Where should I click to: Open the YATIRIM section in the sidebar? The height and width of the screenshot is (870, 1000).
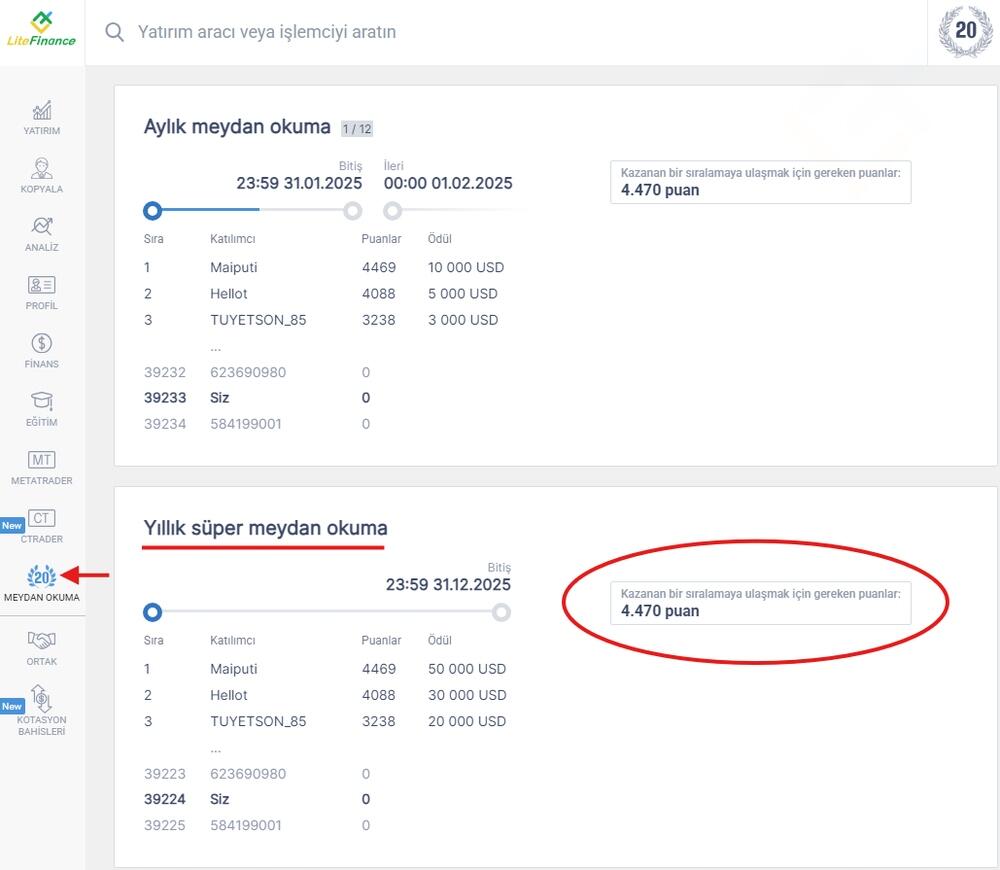click(41, 115)
